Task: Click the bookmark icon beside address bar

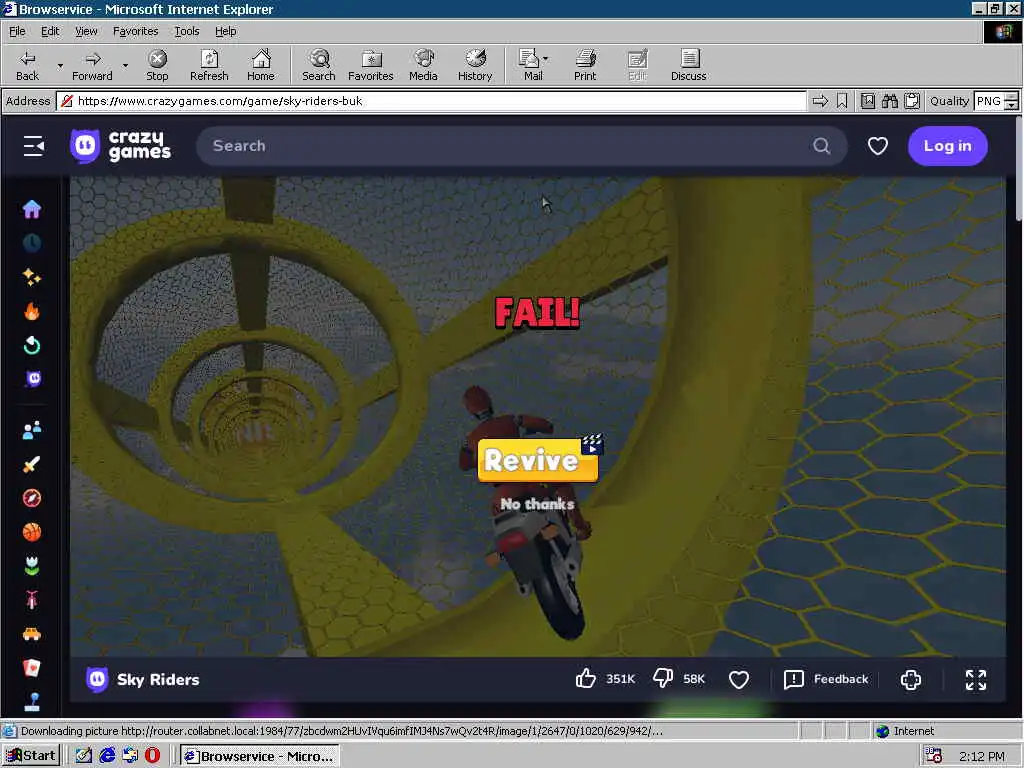Action: tap(842, 101)
